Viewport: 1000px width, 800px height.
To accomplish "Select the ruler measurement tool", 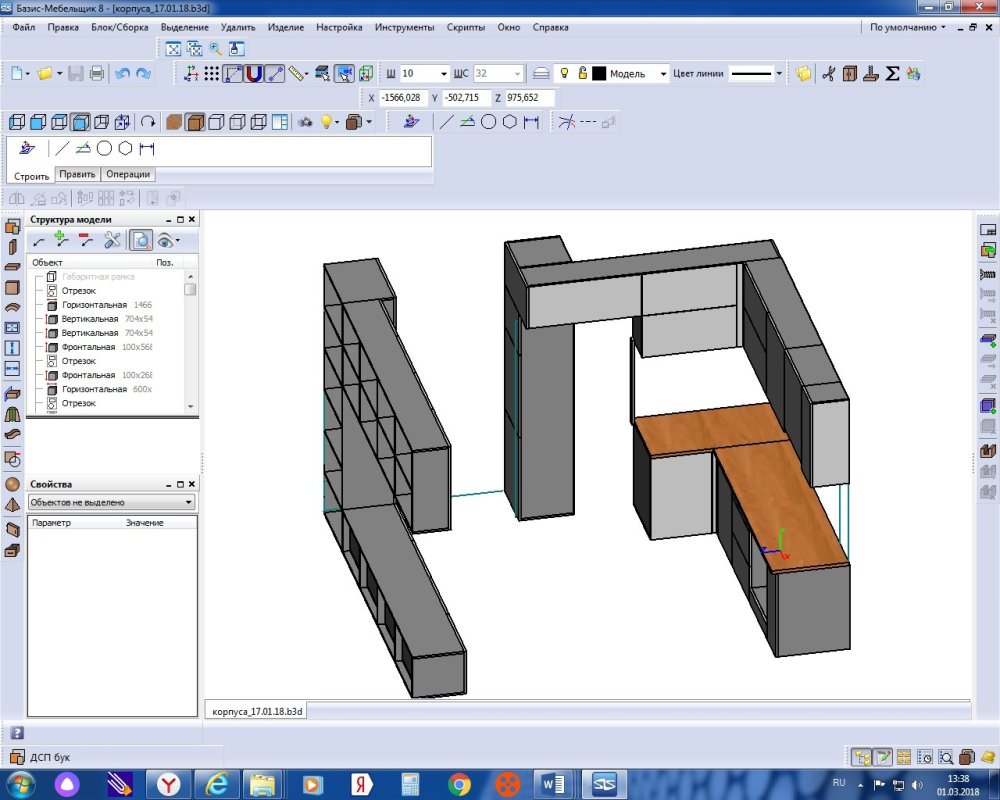I will [296, 74].
